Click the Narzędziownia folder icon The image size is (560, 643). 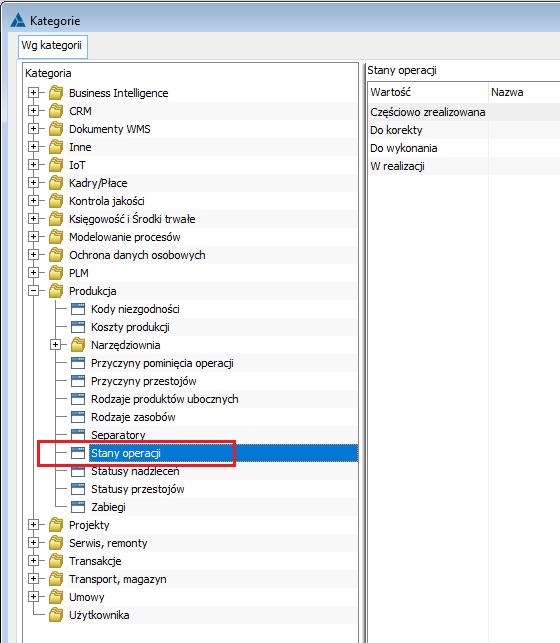point(77,345)
